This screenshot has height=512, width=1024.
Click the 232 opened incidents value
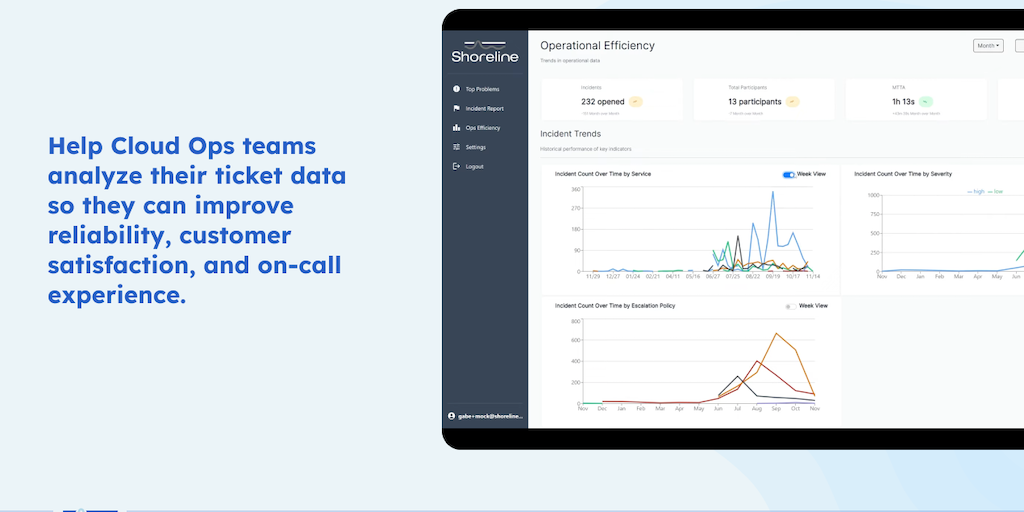(603, 102)
